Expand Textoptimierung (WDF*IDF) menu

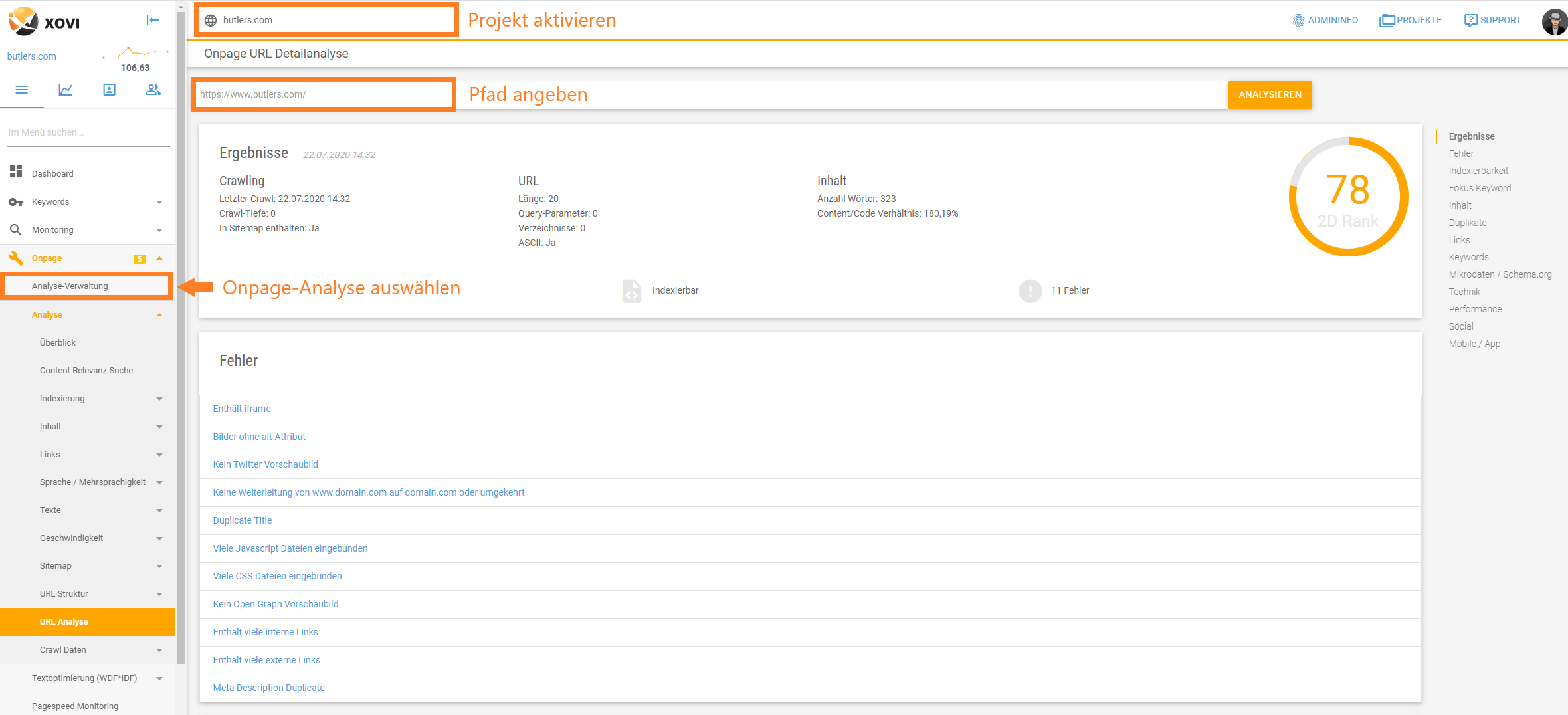click(x=159, y=678)
